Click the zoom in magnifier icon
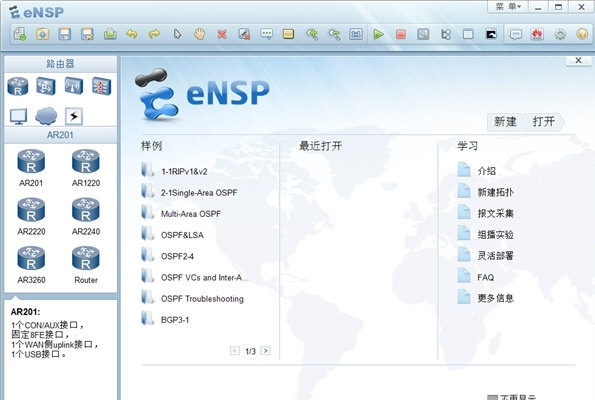Image resolution: width=595 pixels, height=400 pixels. coord(312,34)
